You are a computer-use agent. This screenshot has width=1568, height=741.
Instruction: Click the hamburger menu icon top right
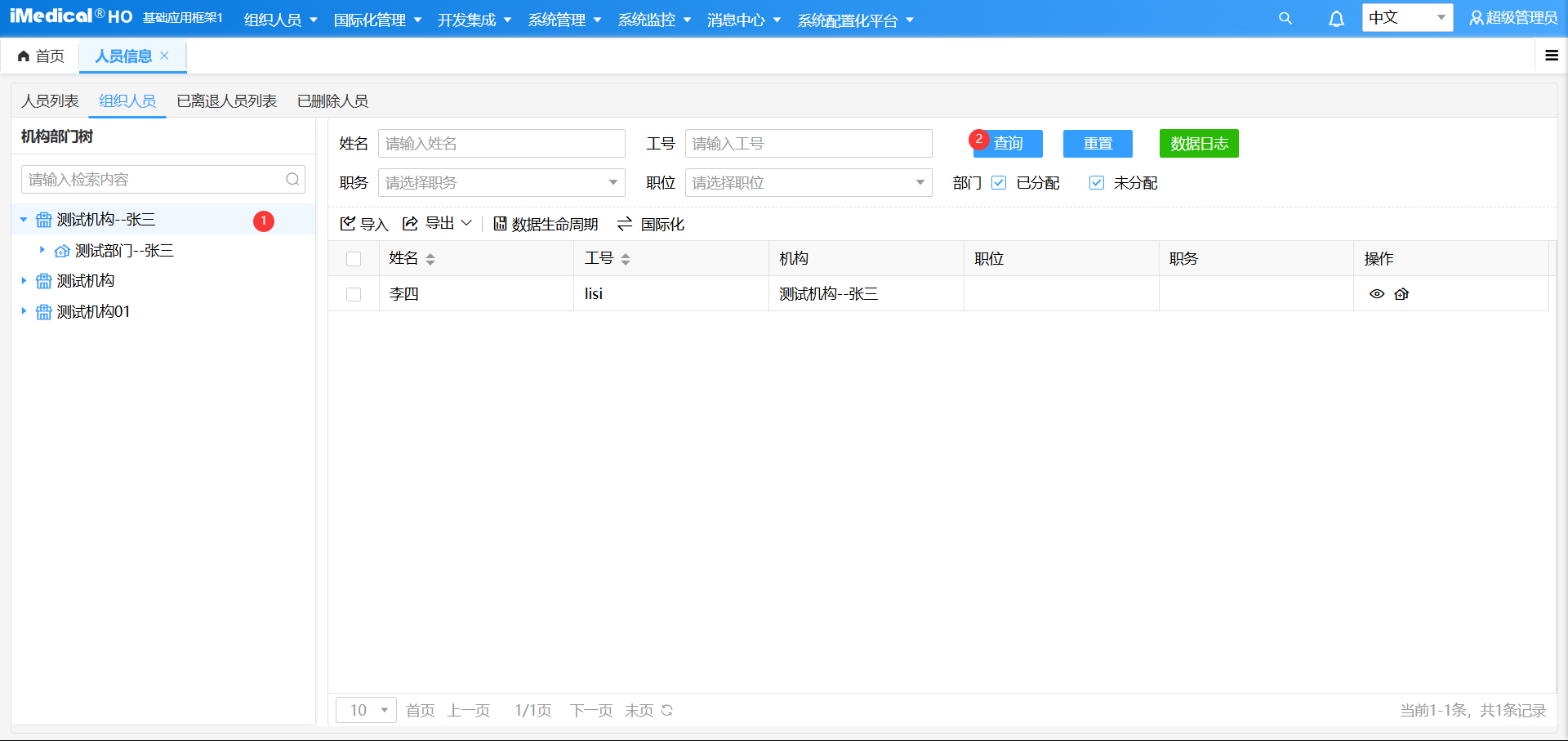[x=1552, y=56]
